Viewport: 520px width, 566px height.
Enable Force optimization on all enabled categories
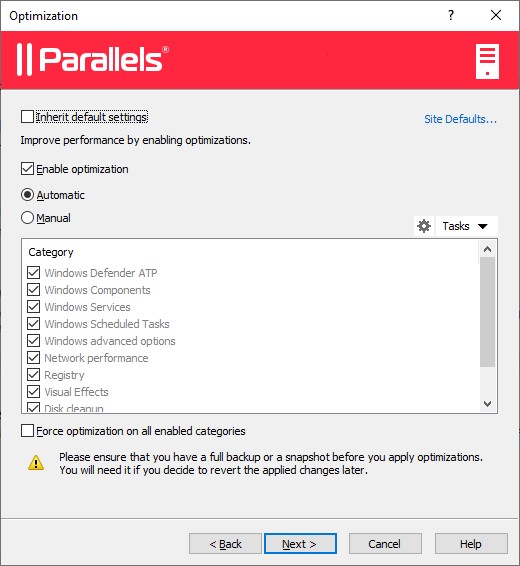[27, 431]
